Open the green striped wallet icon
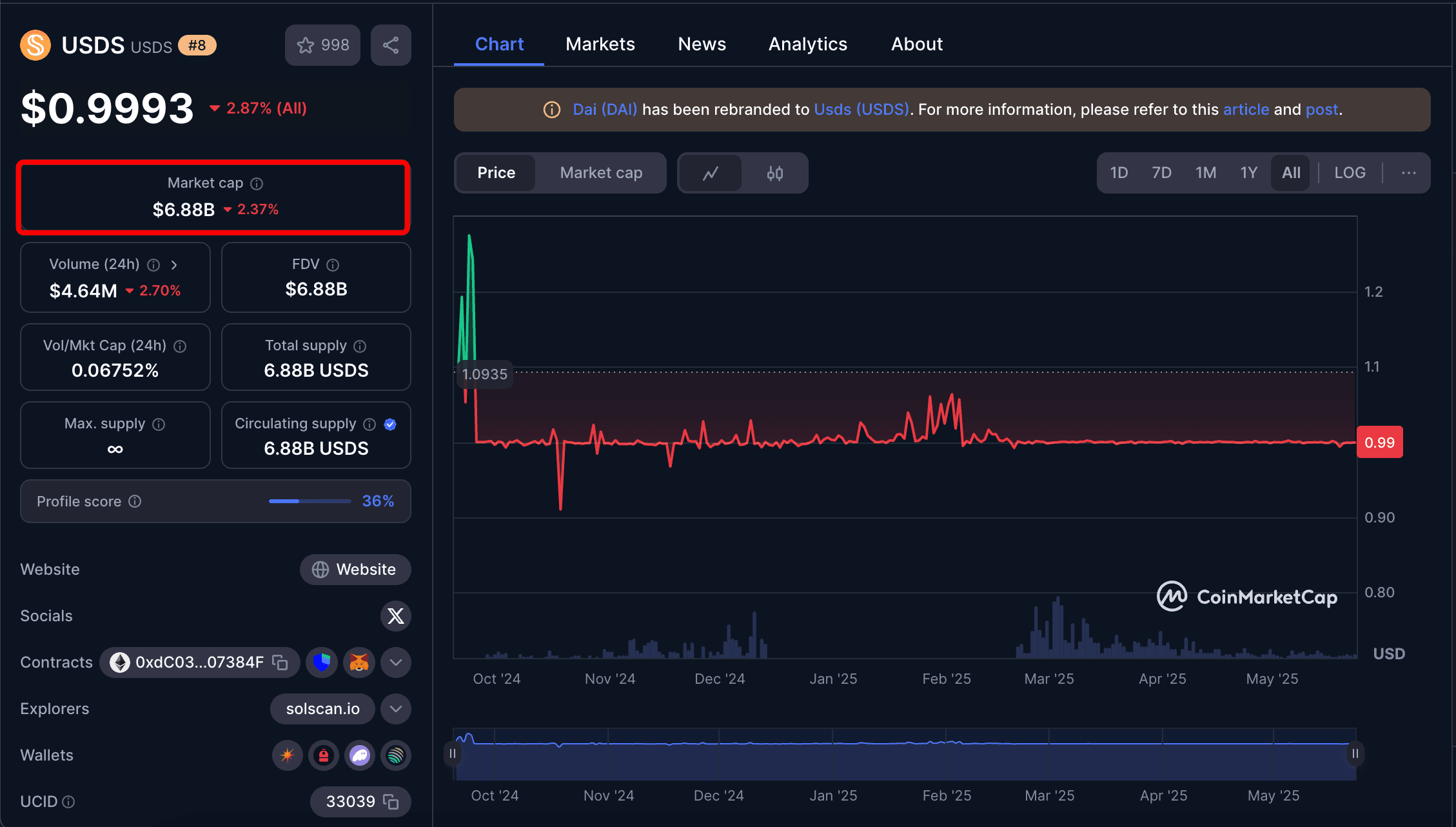The image size is (1456, 827). pos(396,755)
